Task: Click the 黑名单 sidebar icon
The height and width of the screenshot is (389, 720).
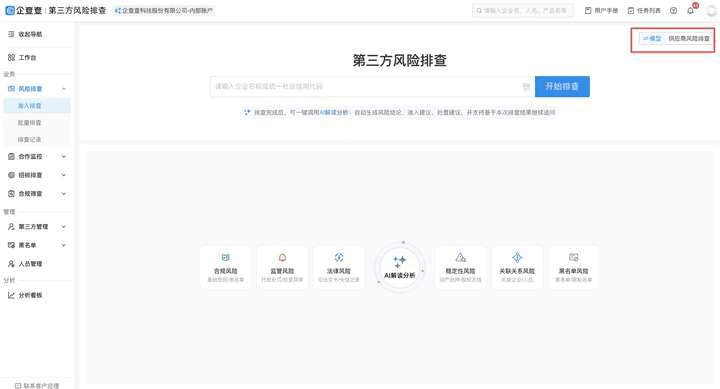Action: coord(11,245)
